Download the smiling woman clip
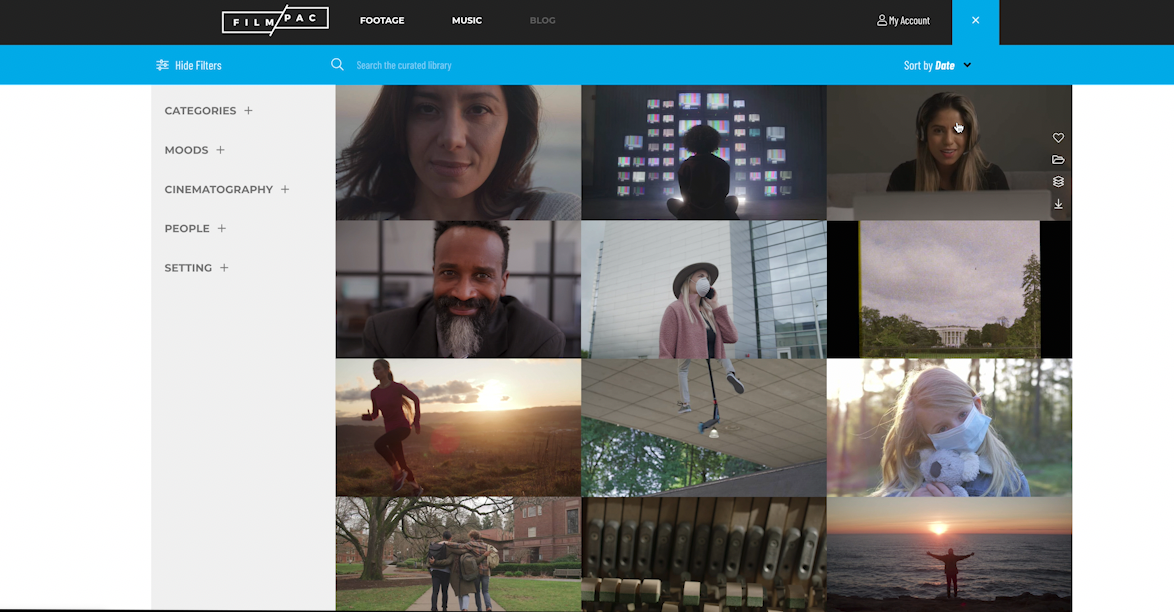 coord(1058,204)
